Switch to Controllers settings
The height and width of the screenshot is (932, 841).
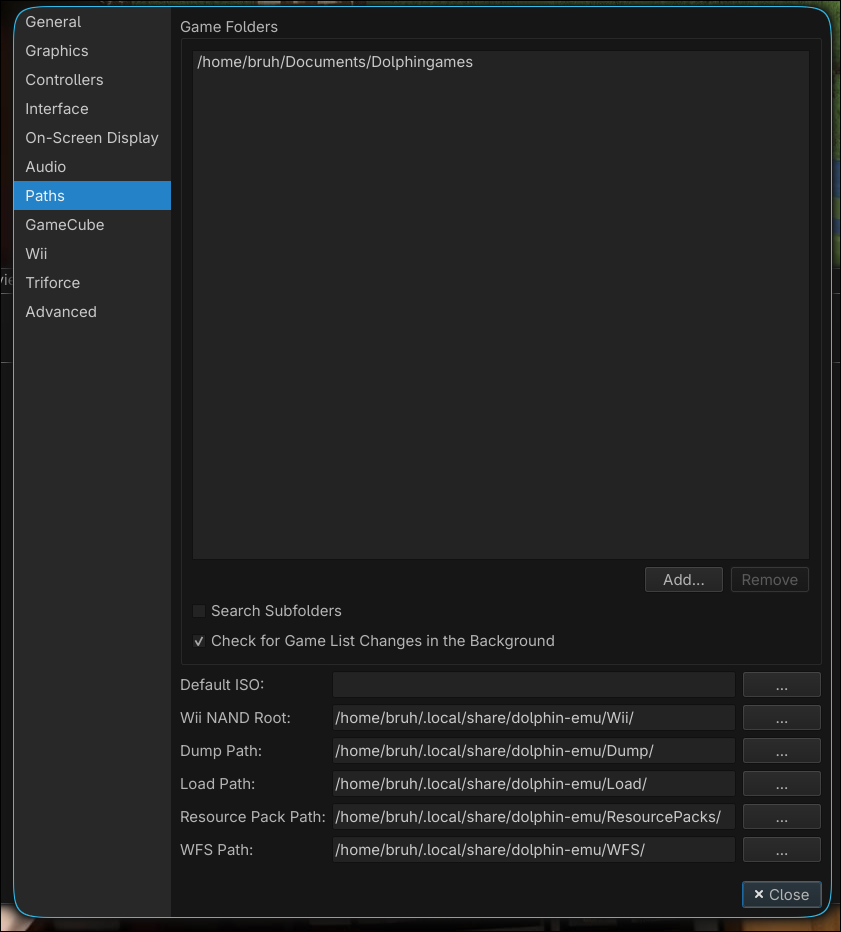[x=92, y=80]
